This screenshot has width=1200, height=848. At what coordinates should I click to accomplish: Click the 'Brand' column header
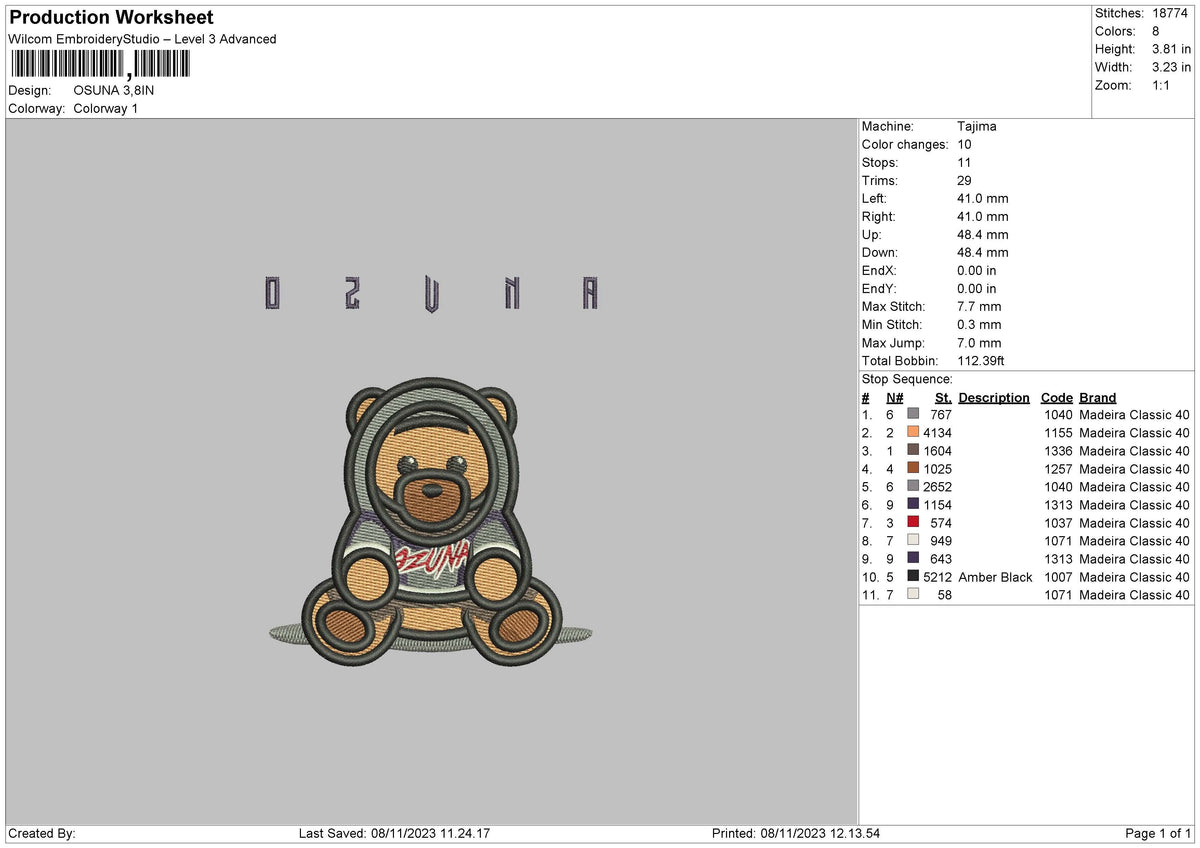tap(1097, 397)
